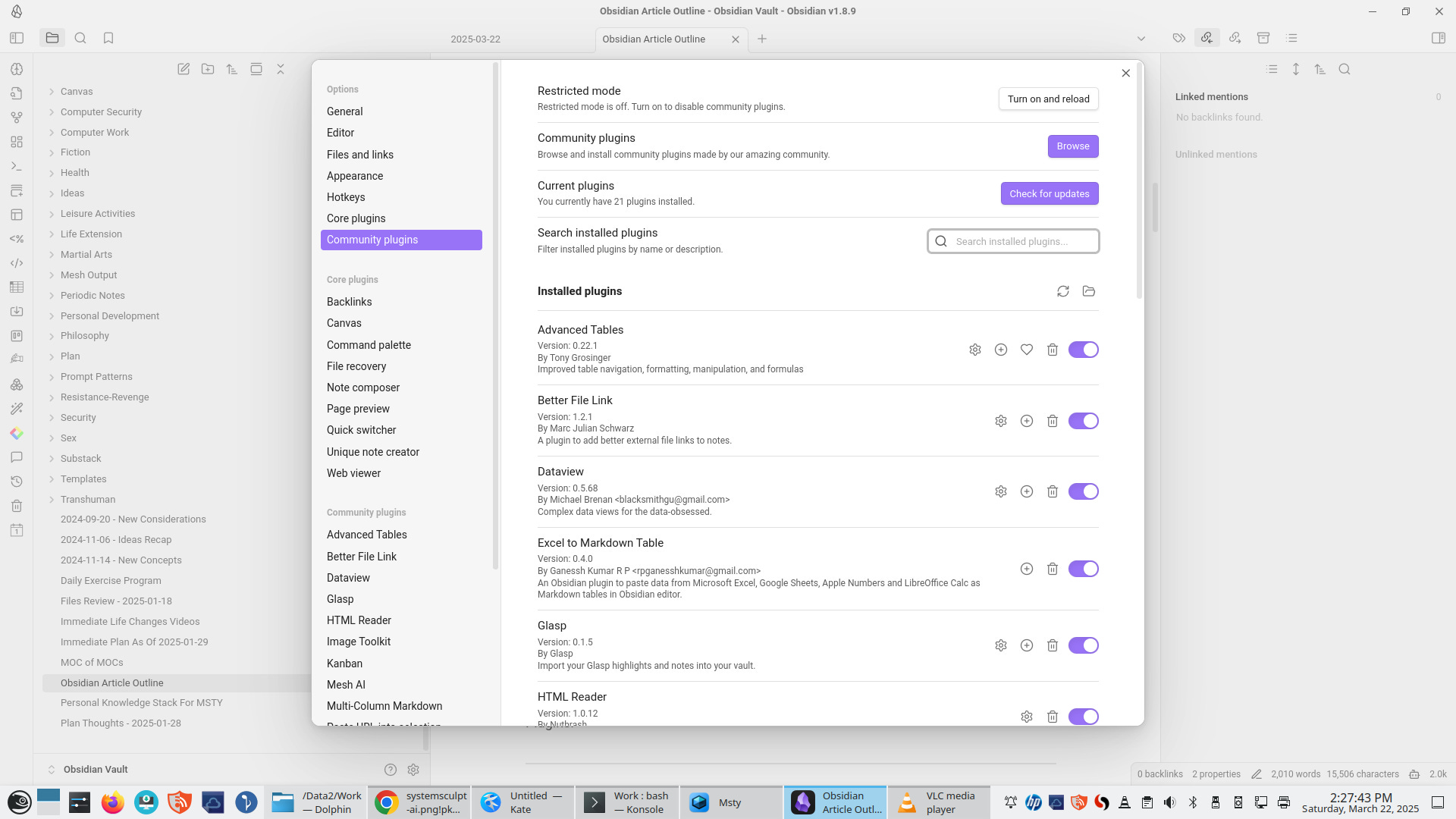This screenshot has width=1456, height=819.
Task: Click hotkey plus icon for Better File Link
Action: point(1027,421)
